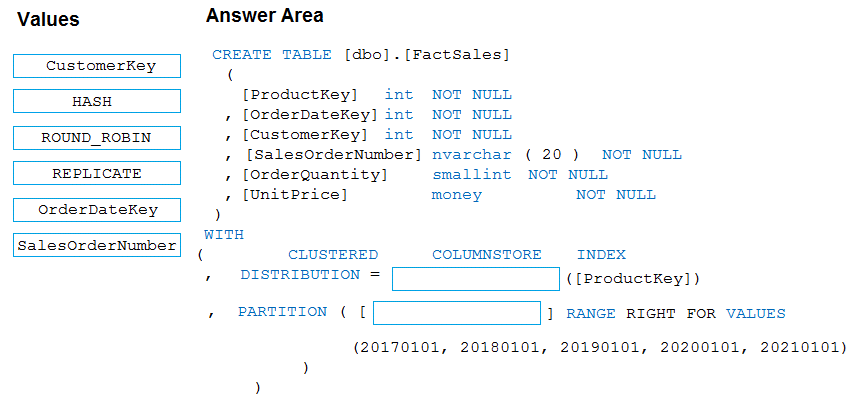The width and height of the screenshot is (852, 400).
Task: Click the [OrderQuantity] column name
Action: 315,175
